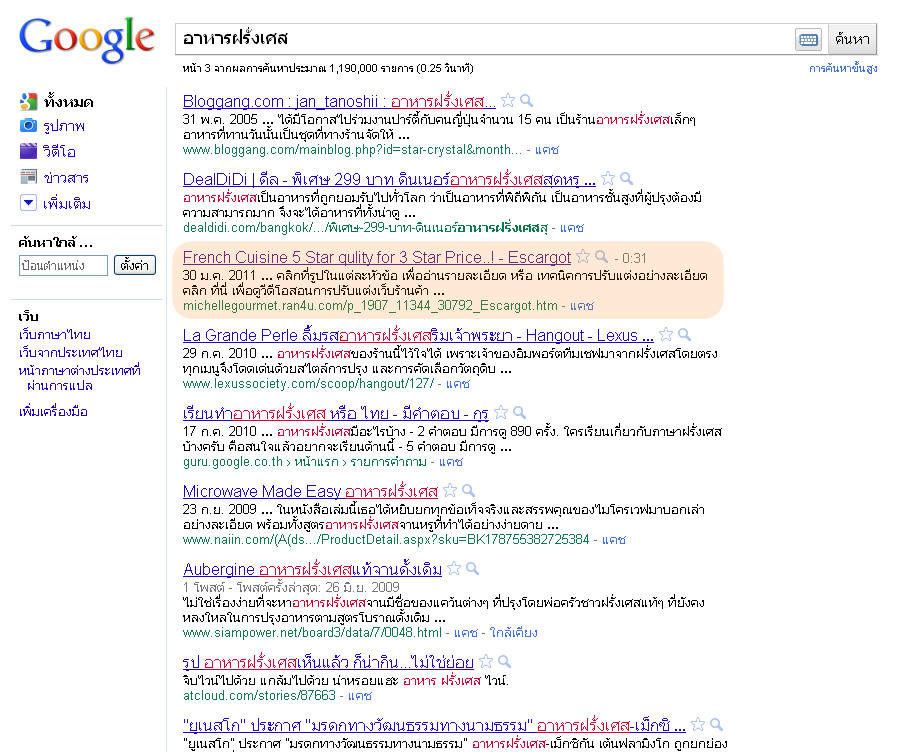
Task: Open cached copy of Bloggang.com result
Action: point(547,150)
